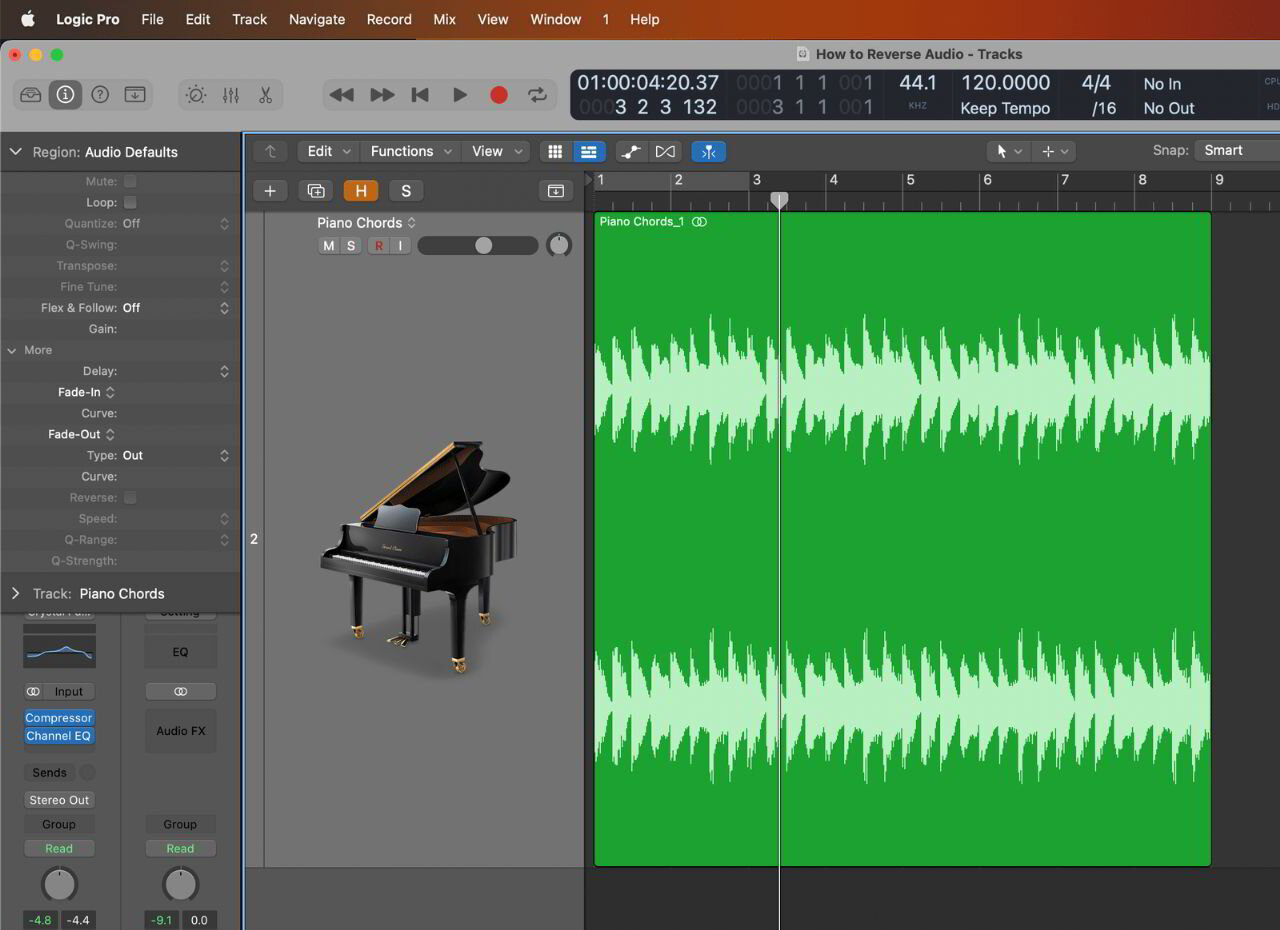Solo the Piano Chords track

coord(350,245)
